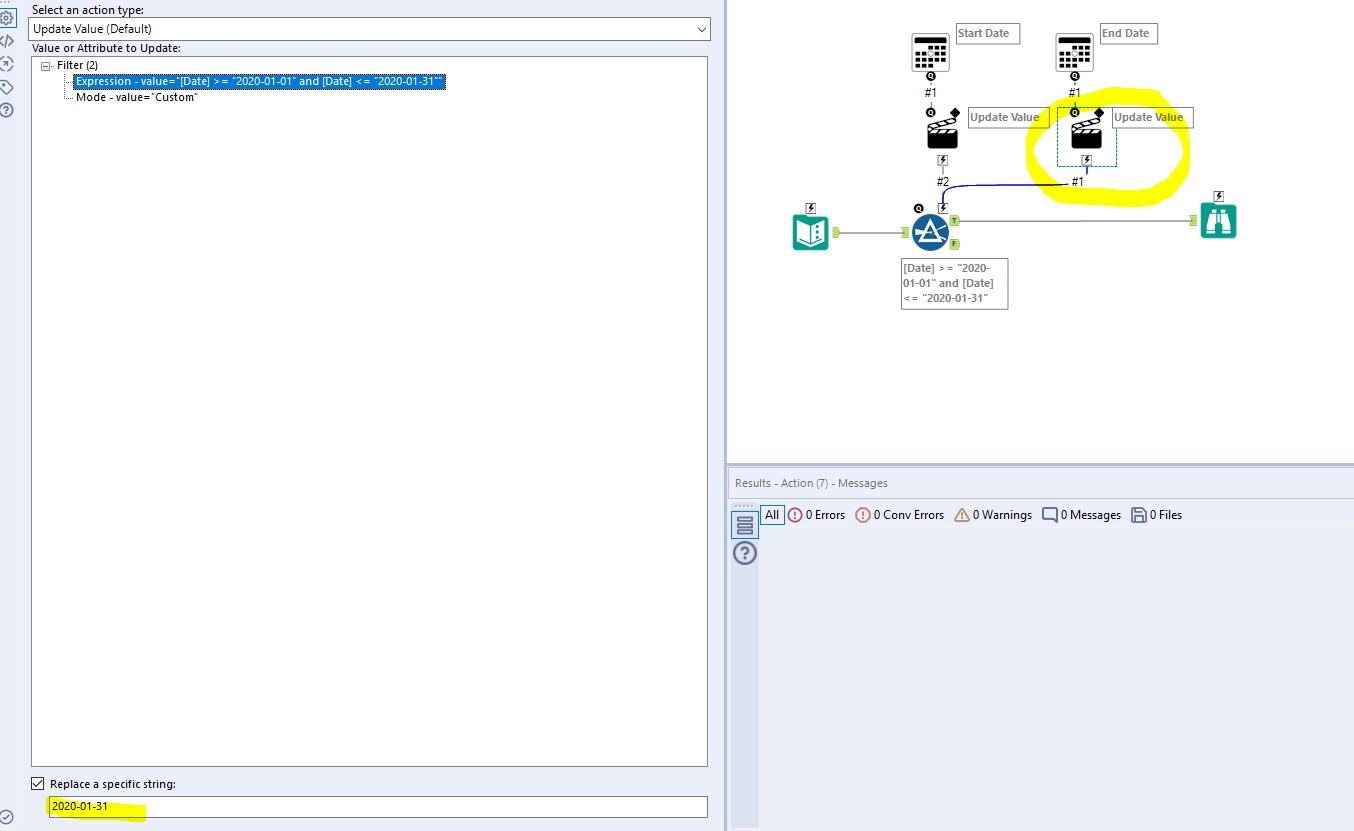This screenshot has width=1354, height=831.
Task: Open the XML view sidebar icon
Action: pos(8,40)
